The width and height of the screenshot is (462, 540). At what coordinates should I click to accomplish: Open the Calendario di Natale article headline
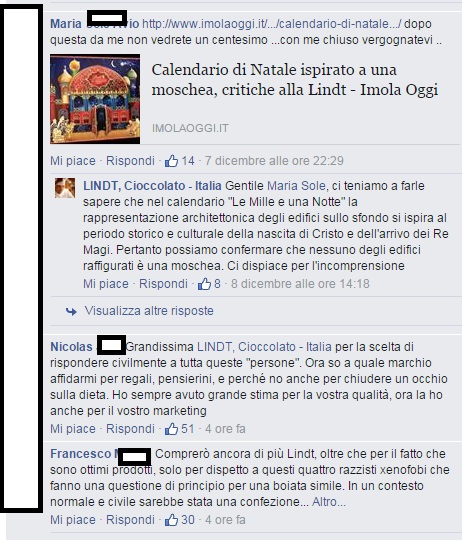pos(295,80)
